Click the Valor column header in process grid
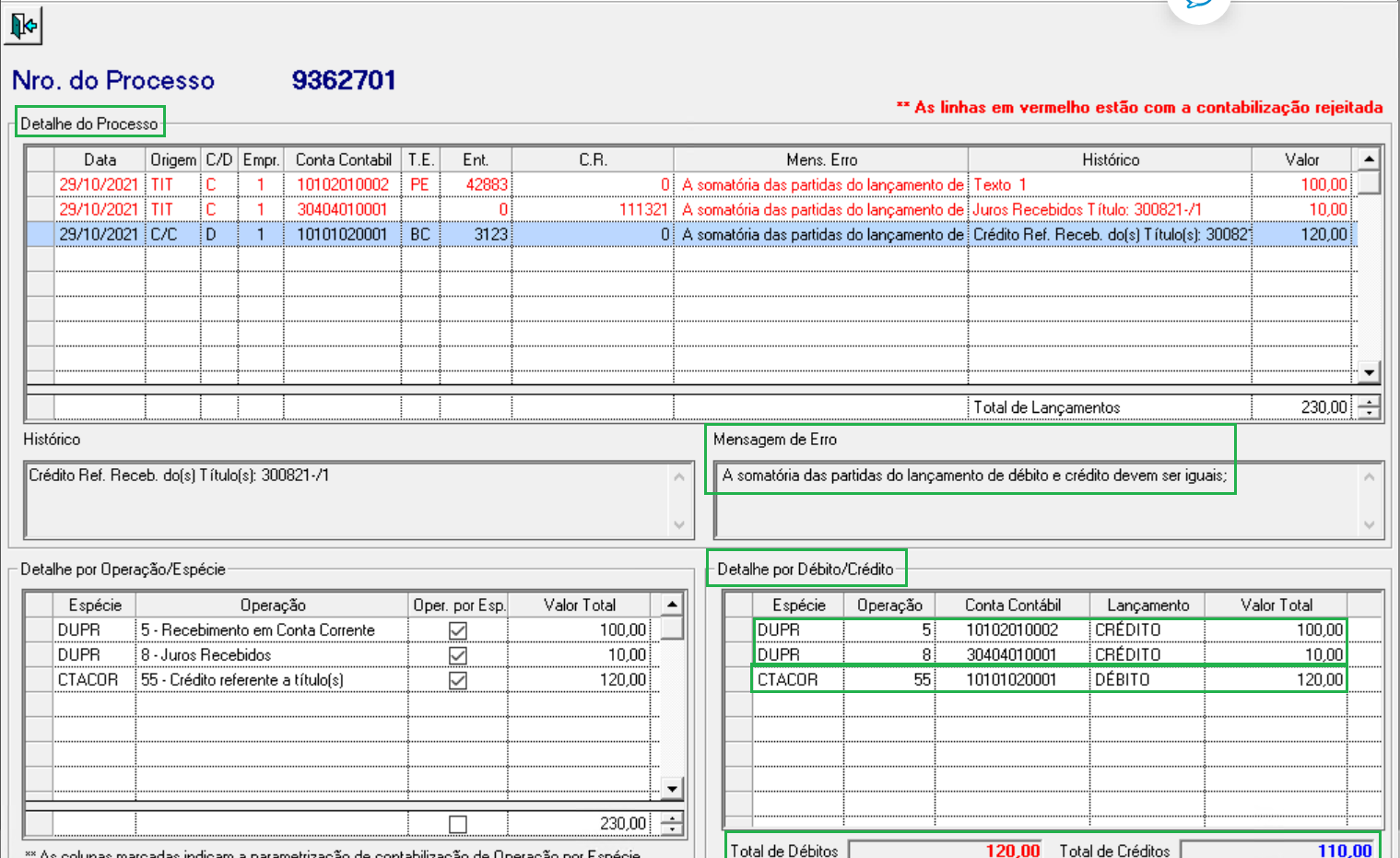The image size is (1400, 858). click(x=1301, y=159)
